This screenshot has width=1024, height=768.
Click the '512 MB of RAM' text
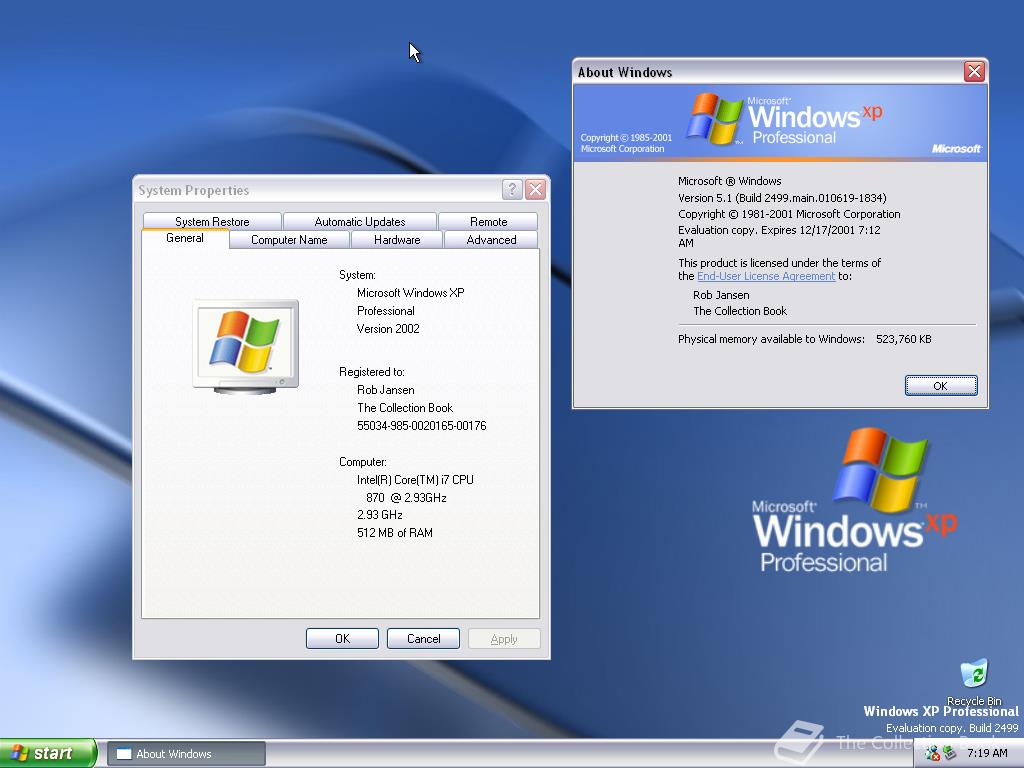point(395,533)
